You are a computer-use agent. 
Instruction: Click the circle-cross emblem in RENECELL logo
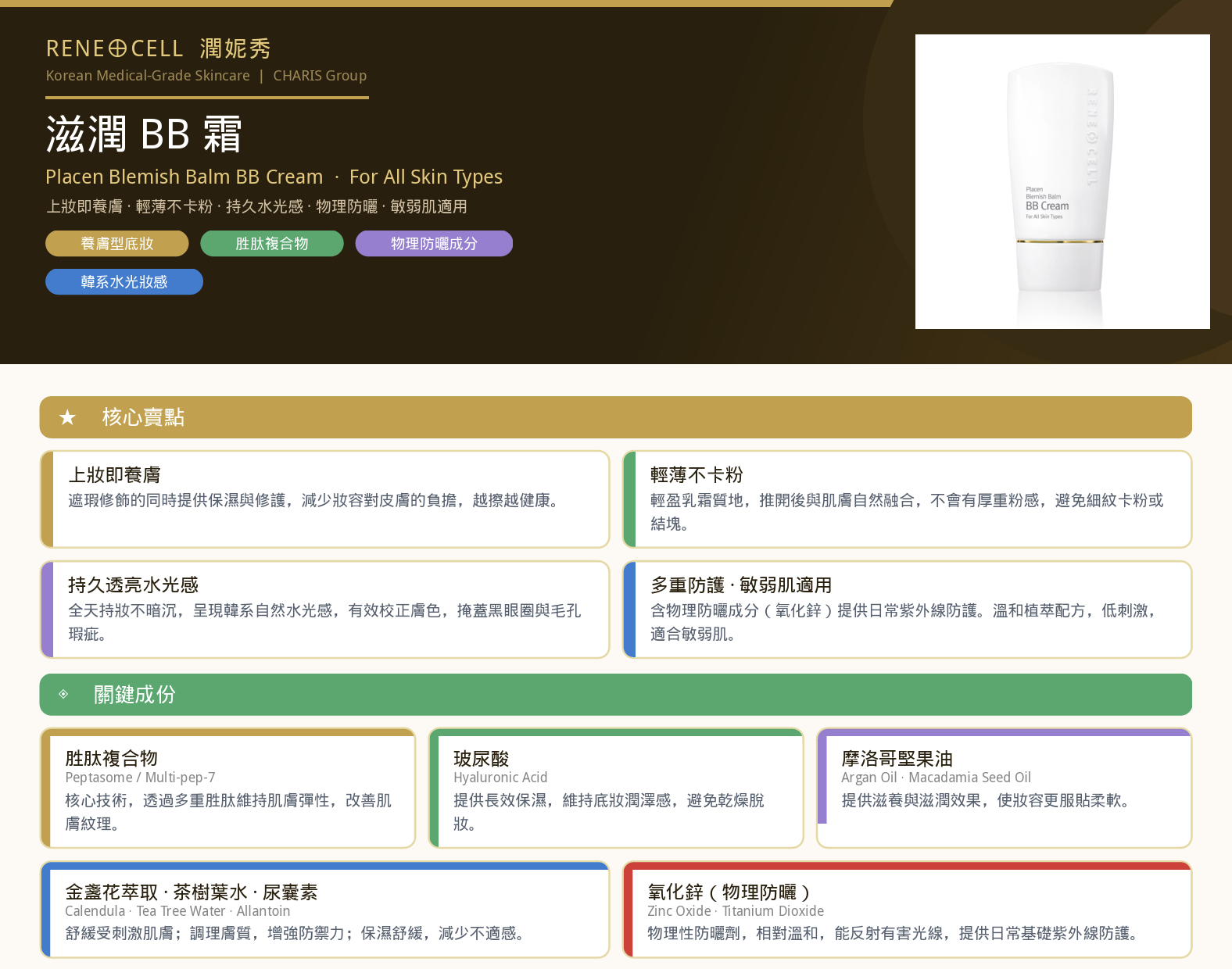coord(117,48)
